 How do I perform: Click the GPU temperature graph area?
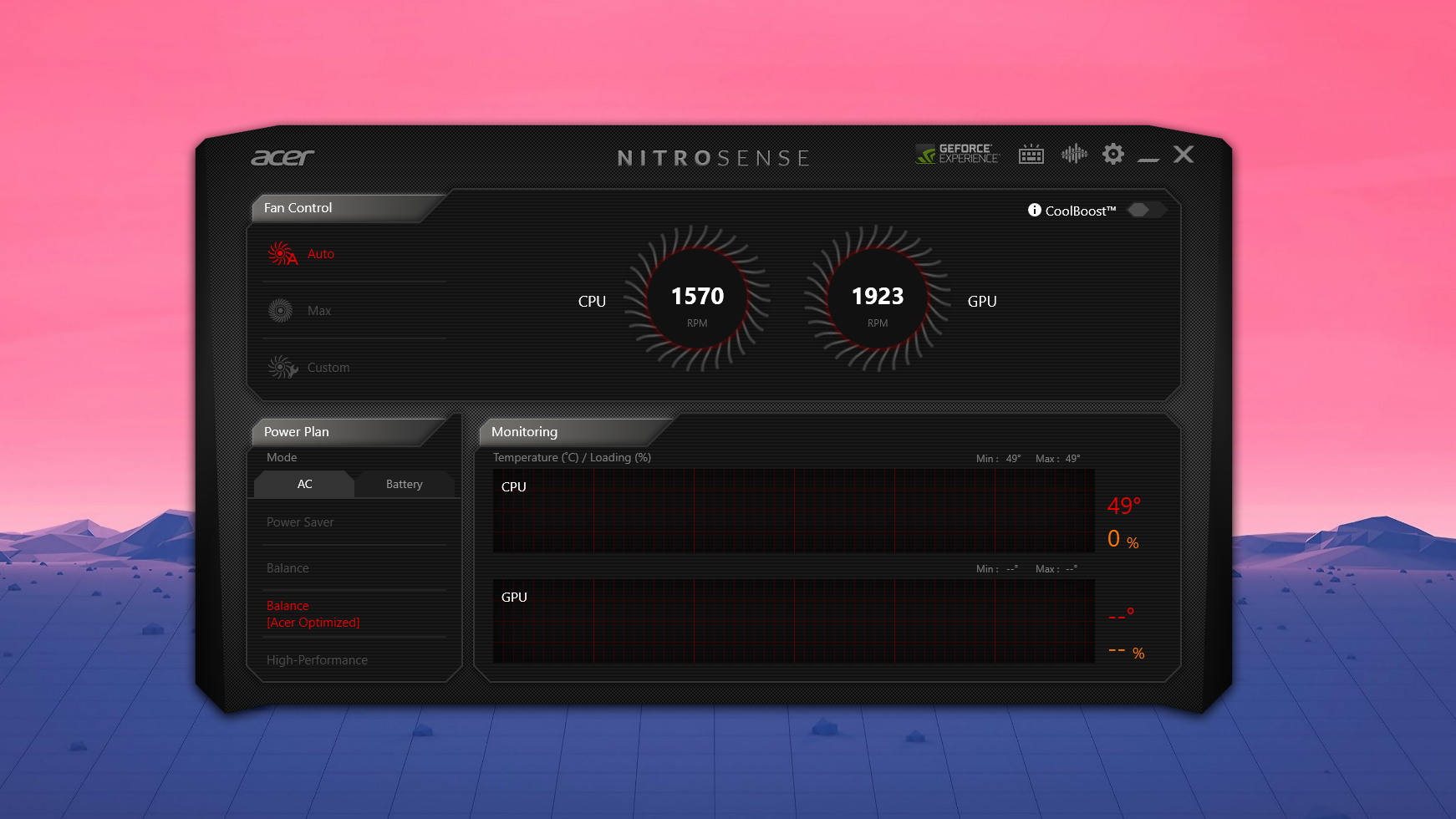[794, 619]
